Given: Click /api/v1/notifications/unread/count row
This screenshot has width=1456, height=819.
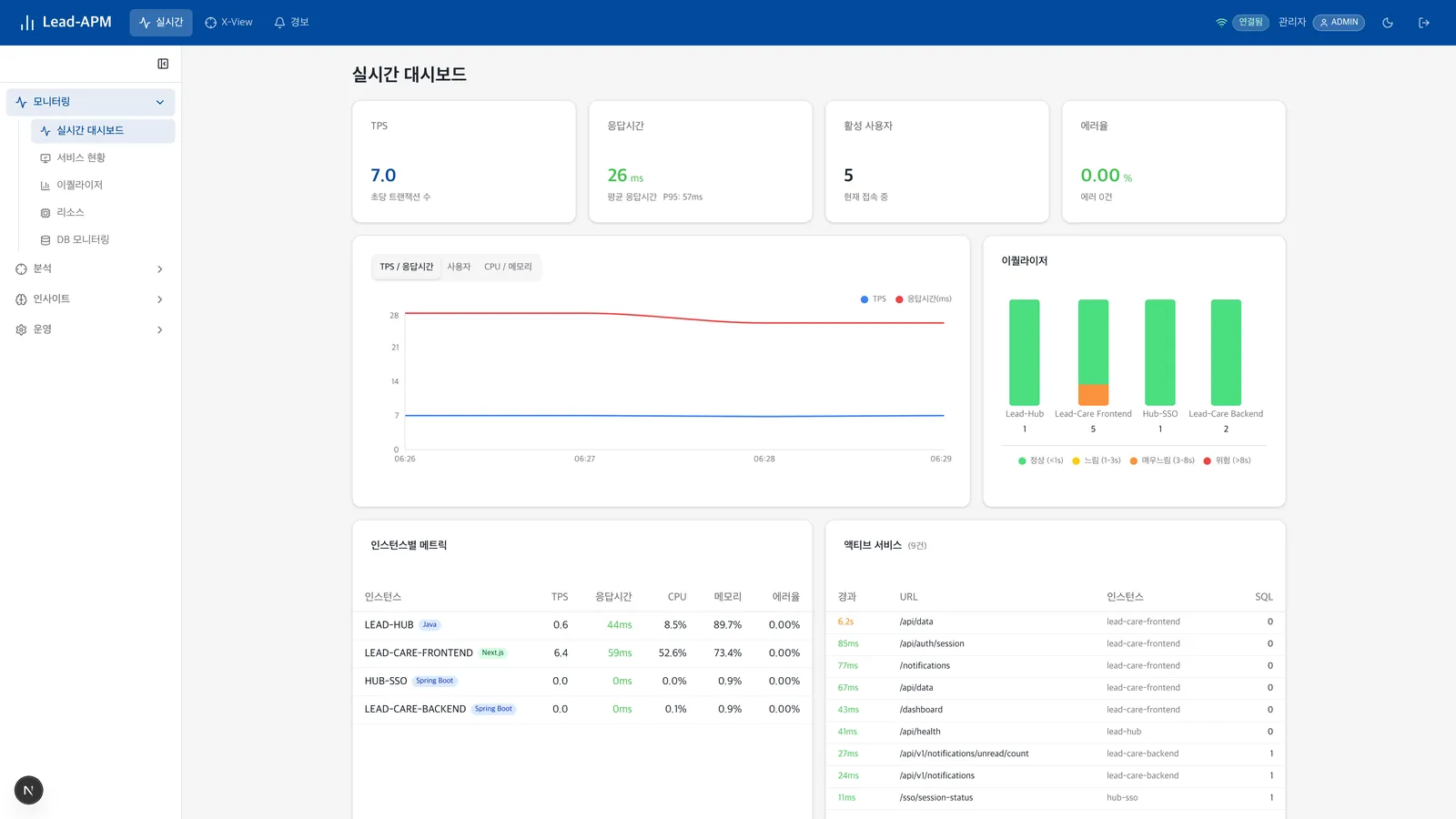Looking at the screenshot, I should (1056, 754).
